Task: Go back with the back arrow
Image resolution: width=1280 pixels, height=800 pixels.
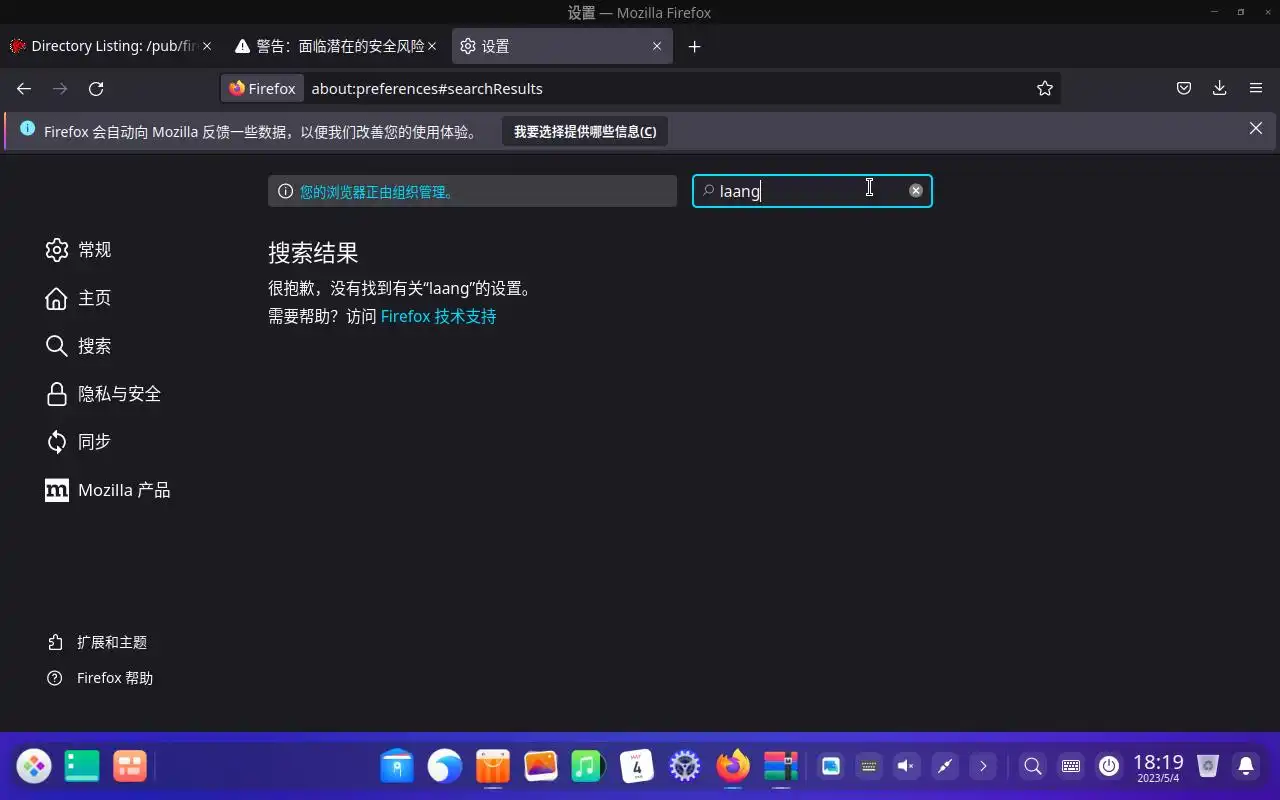Action: click(24, 88)
